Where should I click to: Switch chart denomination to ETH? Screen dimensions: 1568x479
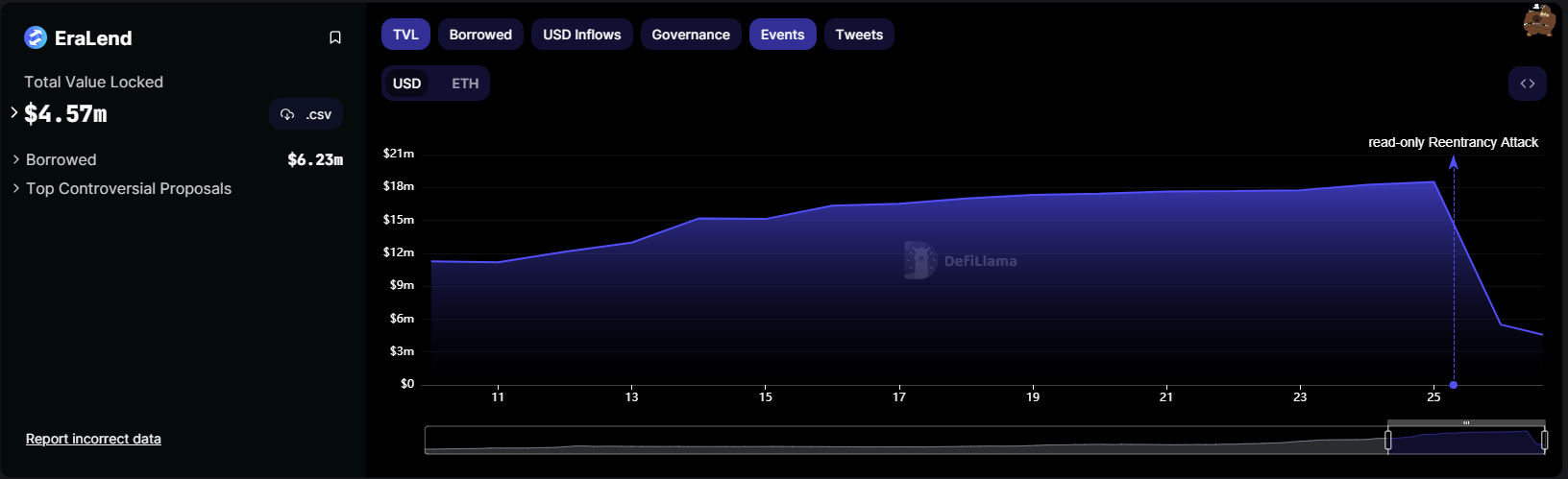(x=465, y=84)
